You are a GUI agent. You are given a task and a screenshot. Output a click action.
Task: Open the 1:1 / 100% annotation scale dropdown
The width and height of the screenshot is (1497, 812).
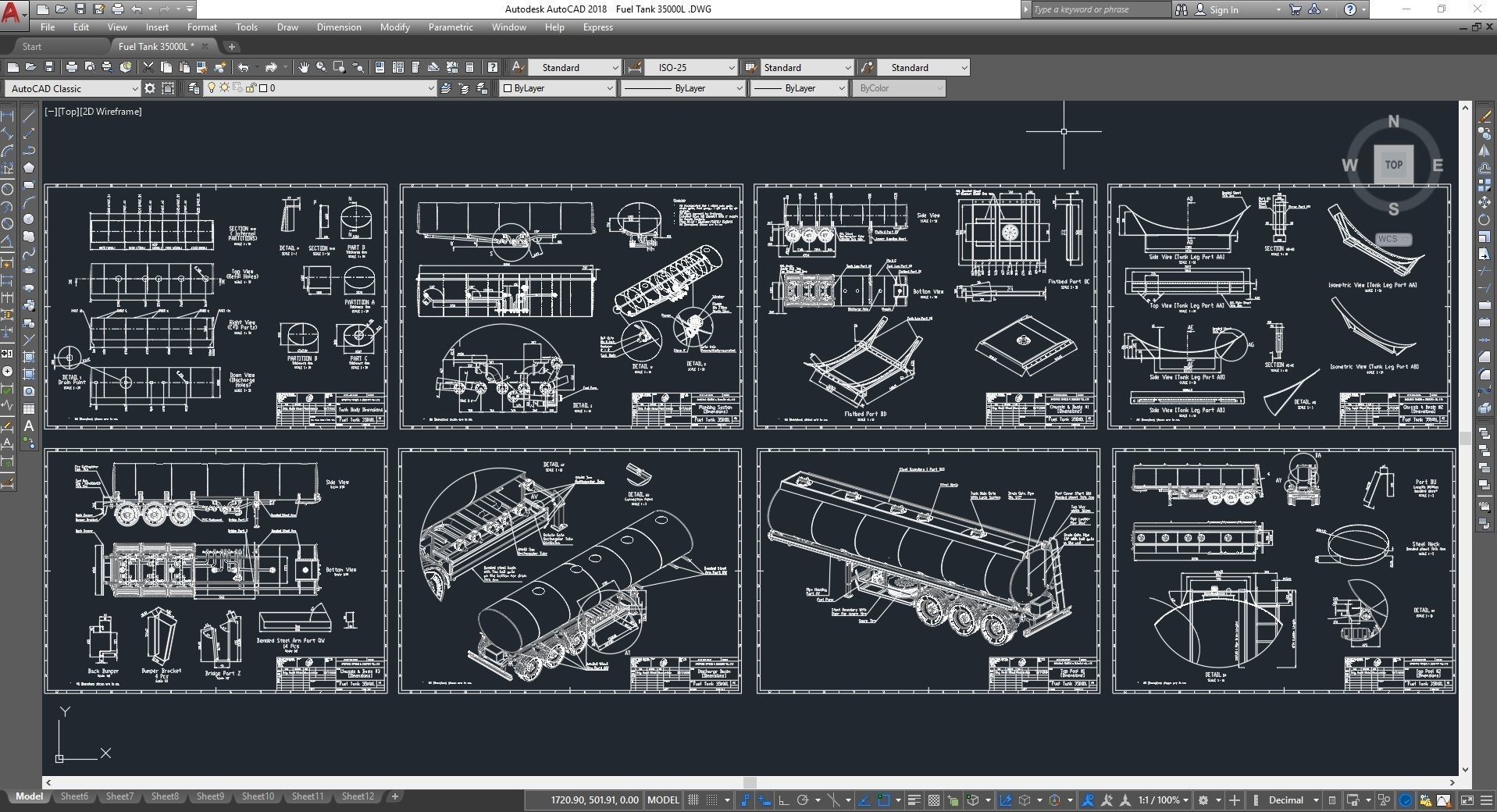(x=1163, y=800)
